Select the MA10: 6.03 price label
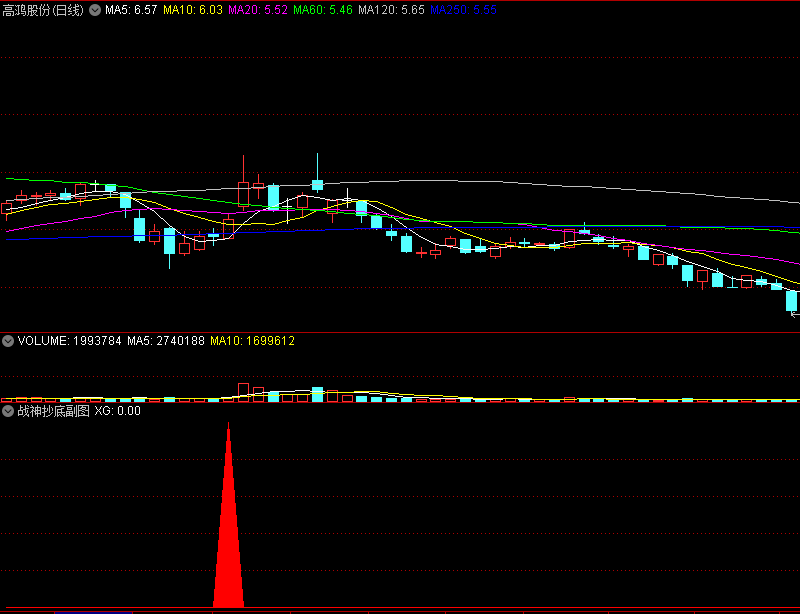 click(193, 10)
